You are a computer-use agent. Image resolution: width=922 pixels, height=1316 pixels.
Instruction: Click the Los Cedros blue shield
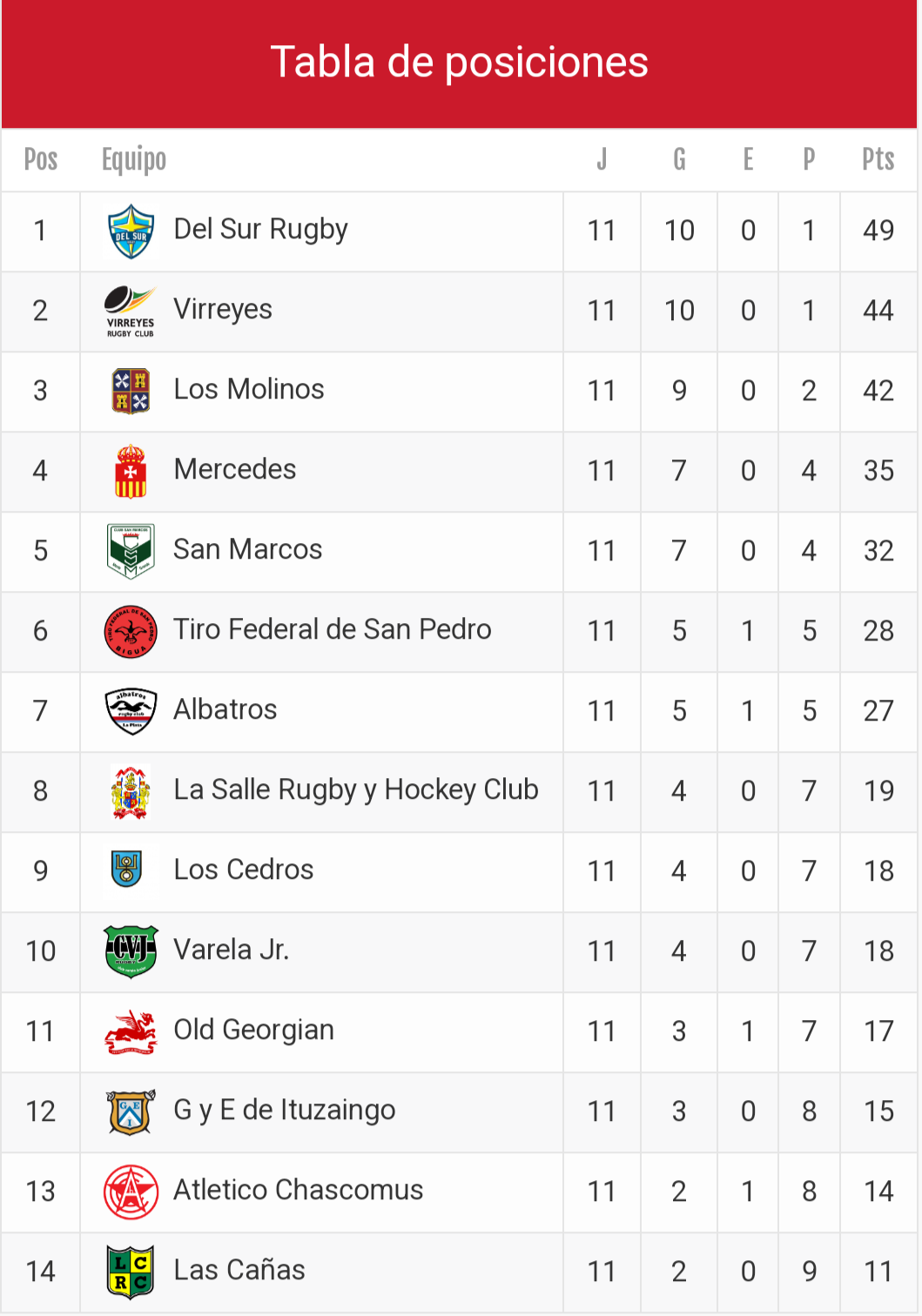click(x=127, y=869)
